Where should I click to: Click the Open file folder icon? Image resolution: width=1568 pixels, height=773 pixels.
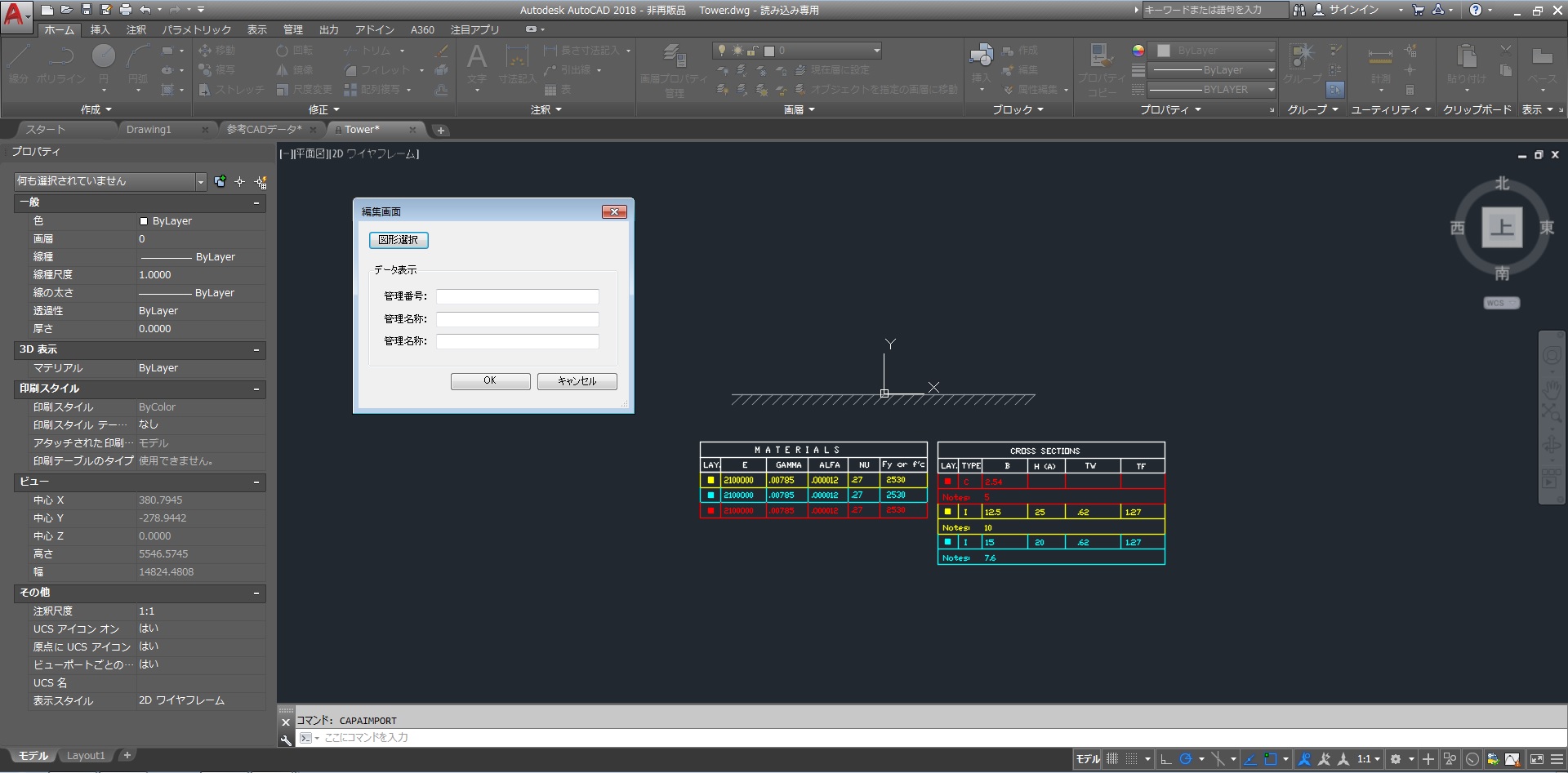pos(66,10)
